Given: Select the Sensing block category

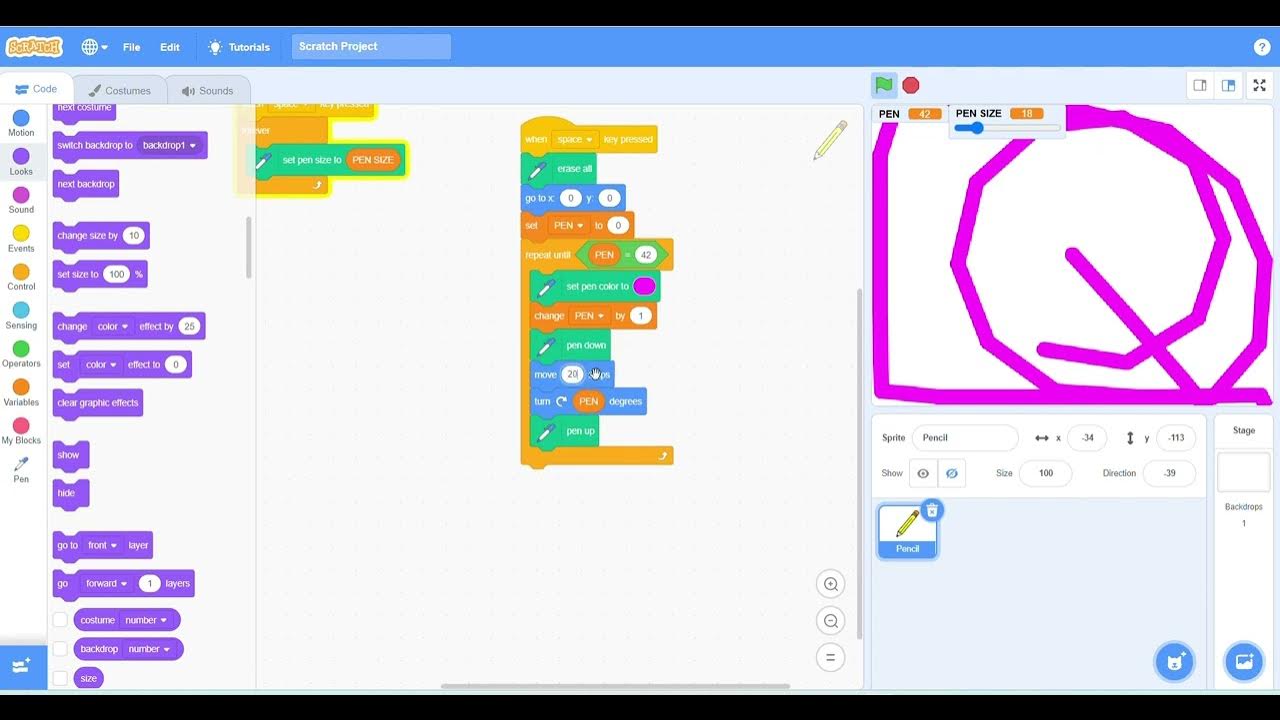Looking at the screenshot, I should click(21, 316).
